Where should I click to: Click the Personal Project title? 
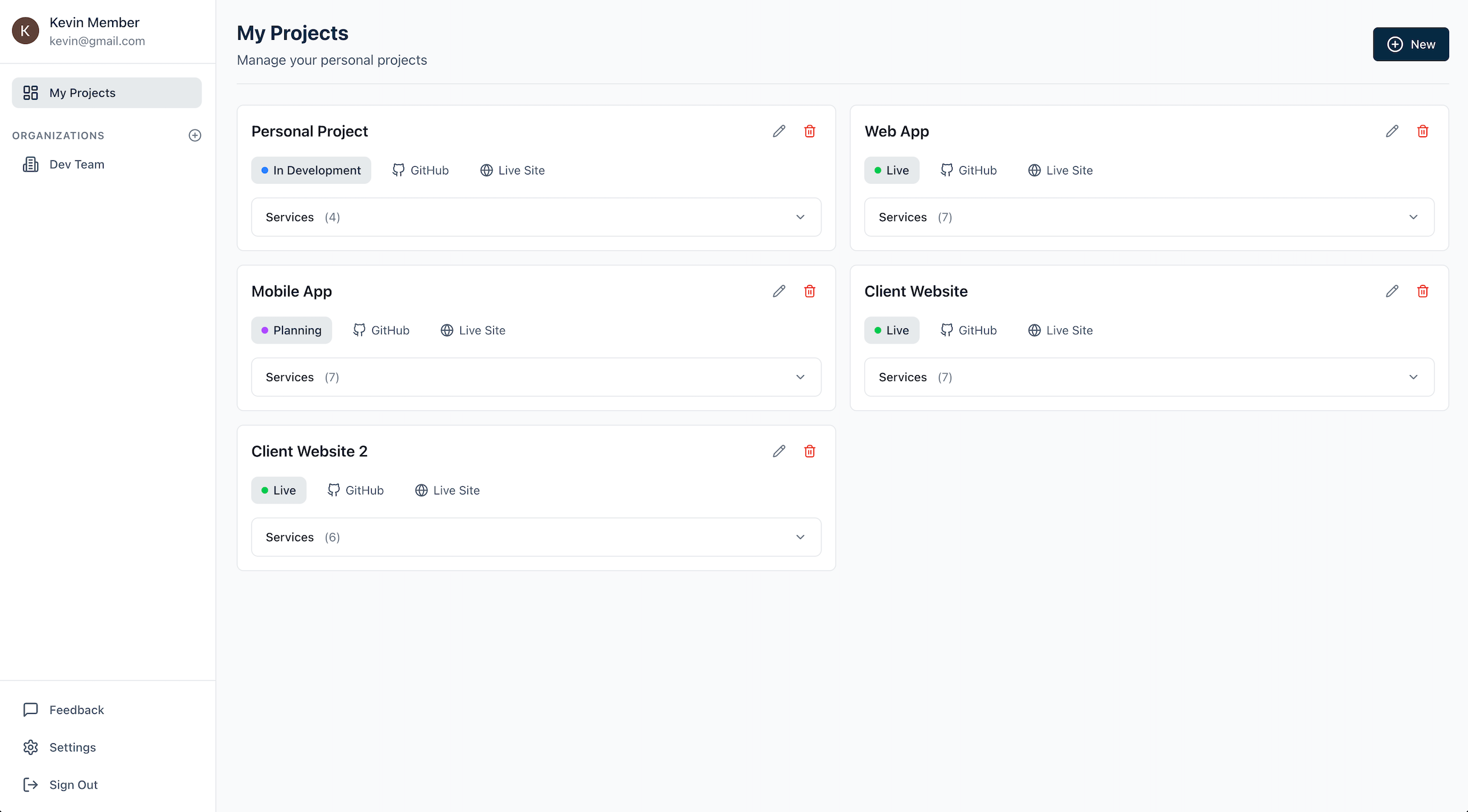coord(309,132)
